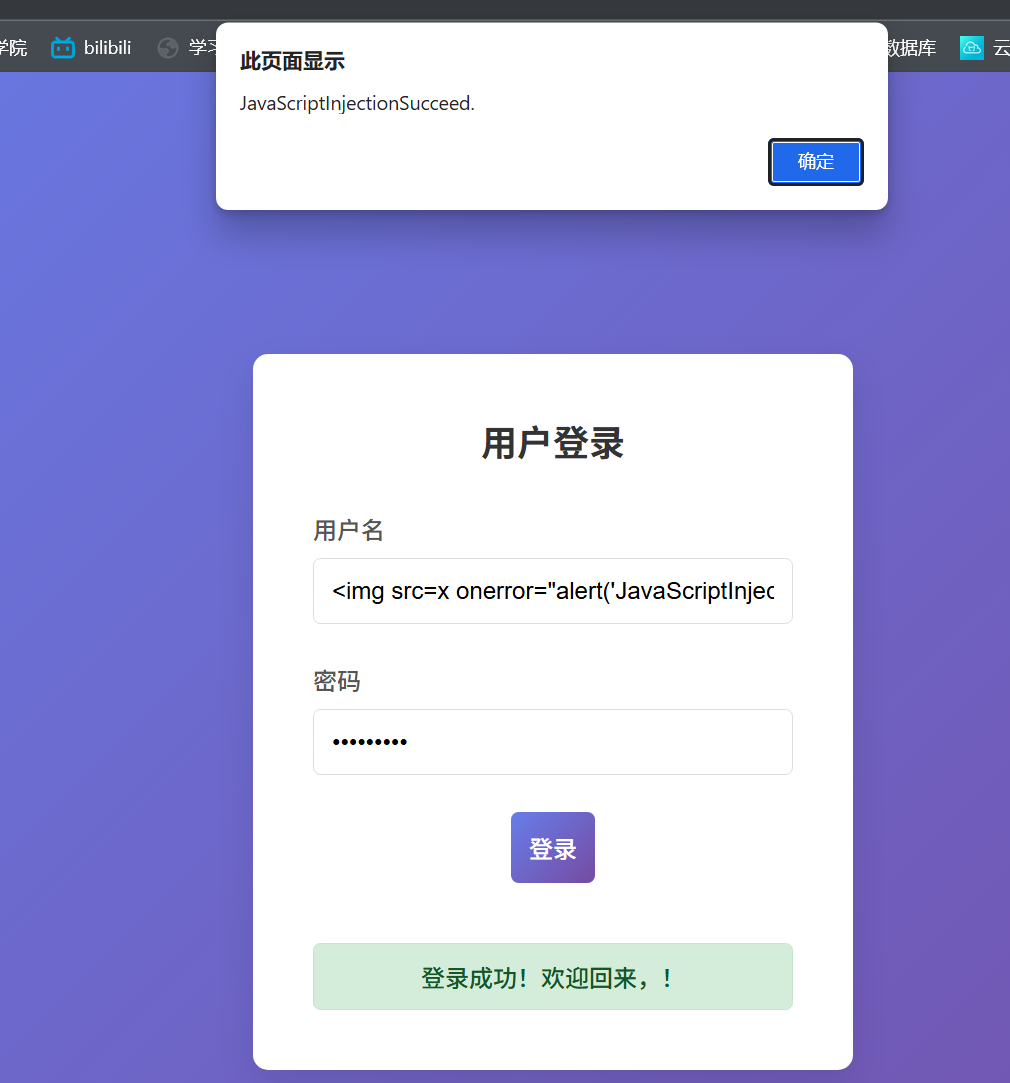Click the 登录成功 success message banner

tap(553, 977)
